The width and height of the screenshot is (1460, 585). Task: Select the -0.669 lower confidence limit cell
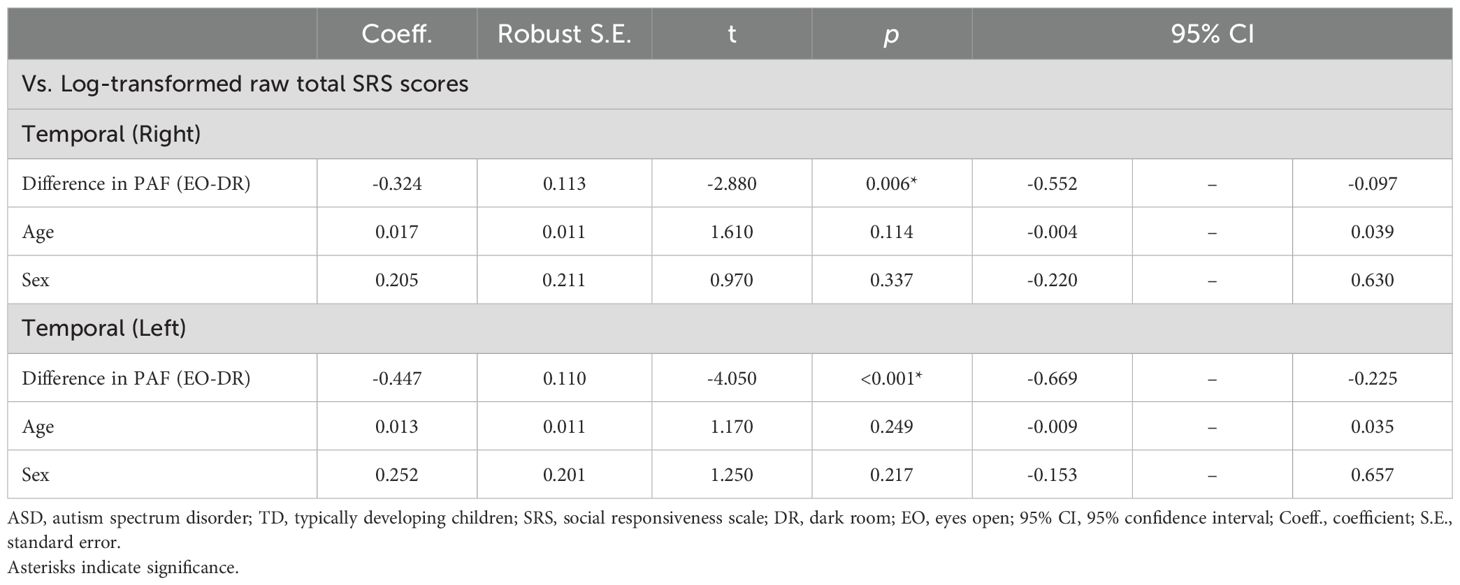pos(1051,378)
